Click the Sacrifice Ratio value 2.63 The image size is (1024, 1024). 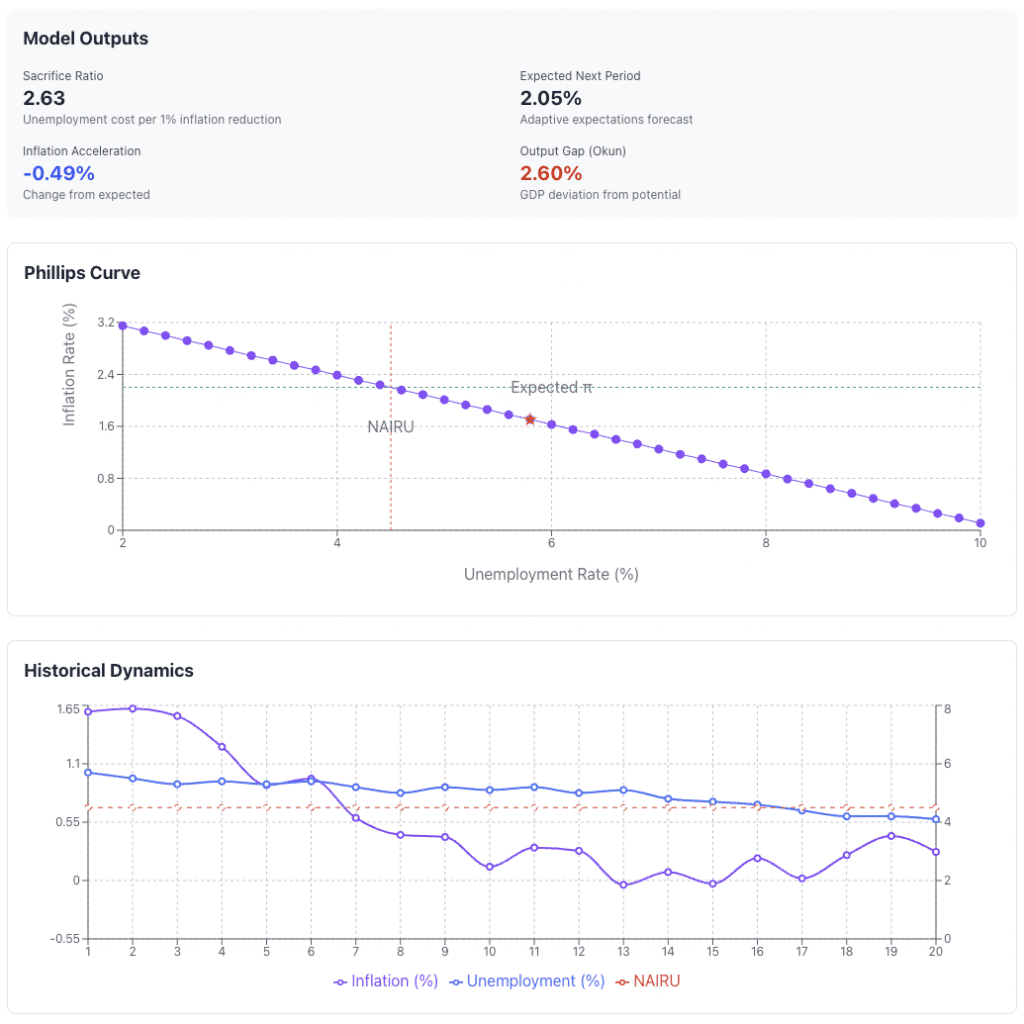(x=44, y=98)
